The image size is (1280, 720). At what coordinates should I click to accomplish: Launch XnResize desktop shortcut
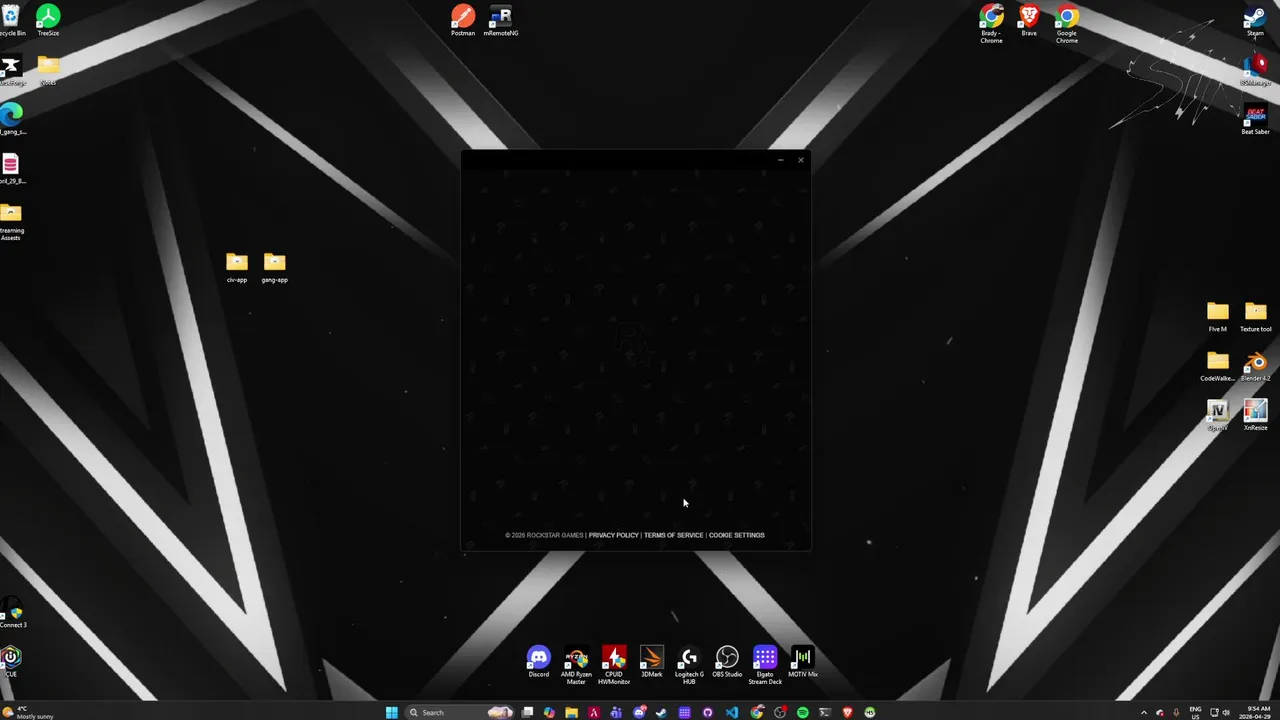pos(1255,414)
